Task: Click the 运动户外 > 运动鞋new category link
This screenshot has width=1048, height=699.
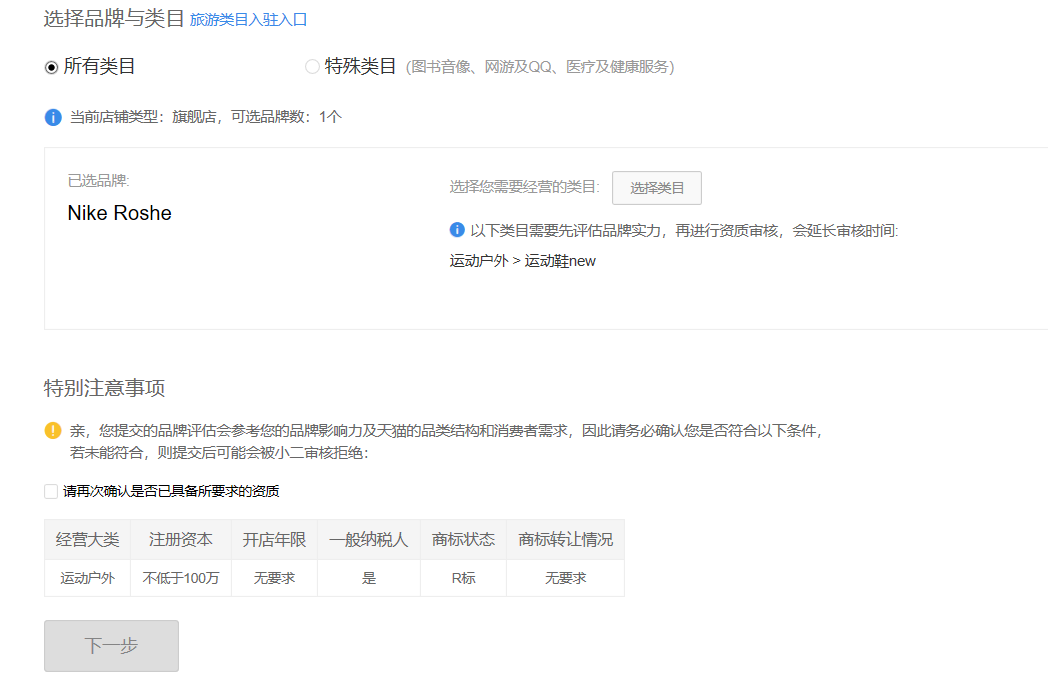Action: pyautogui.click(x=523, y=260)
